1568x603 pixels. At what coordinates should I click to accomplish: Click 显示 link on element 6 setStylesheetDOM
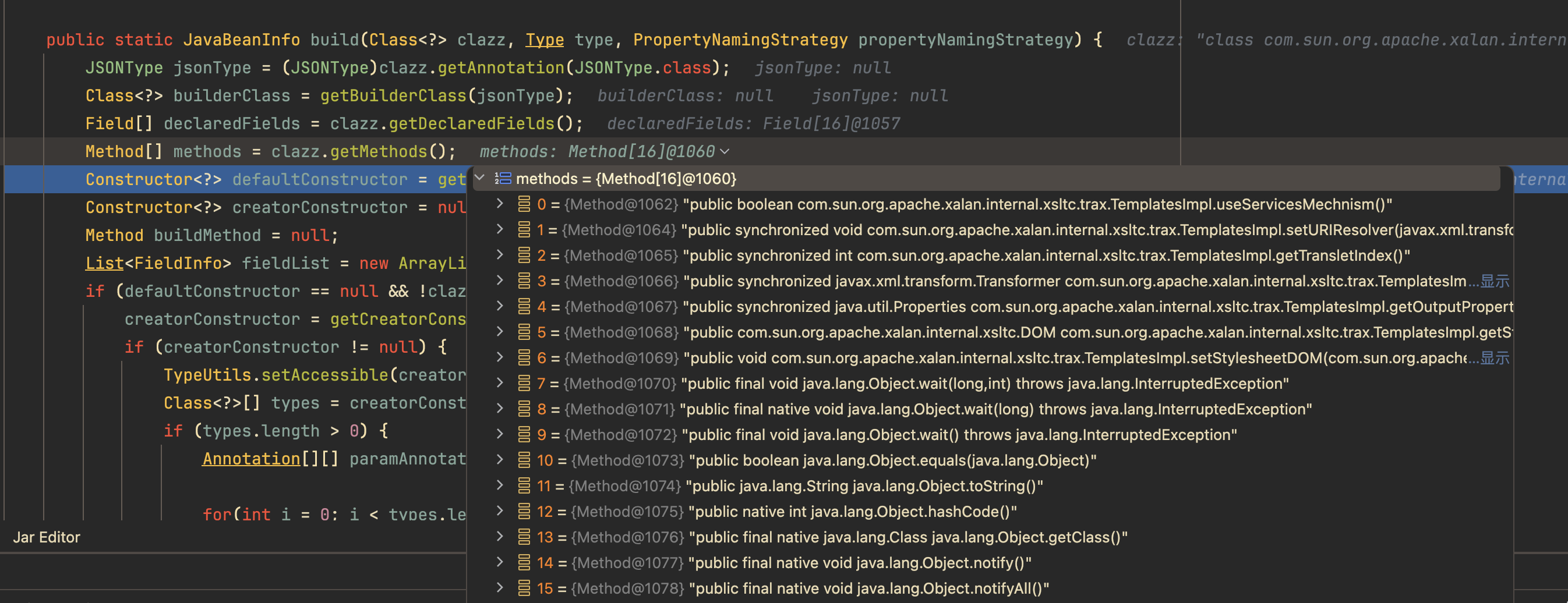click(1495, 358)
